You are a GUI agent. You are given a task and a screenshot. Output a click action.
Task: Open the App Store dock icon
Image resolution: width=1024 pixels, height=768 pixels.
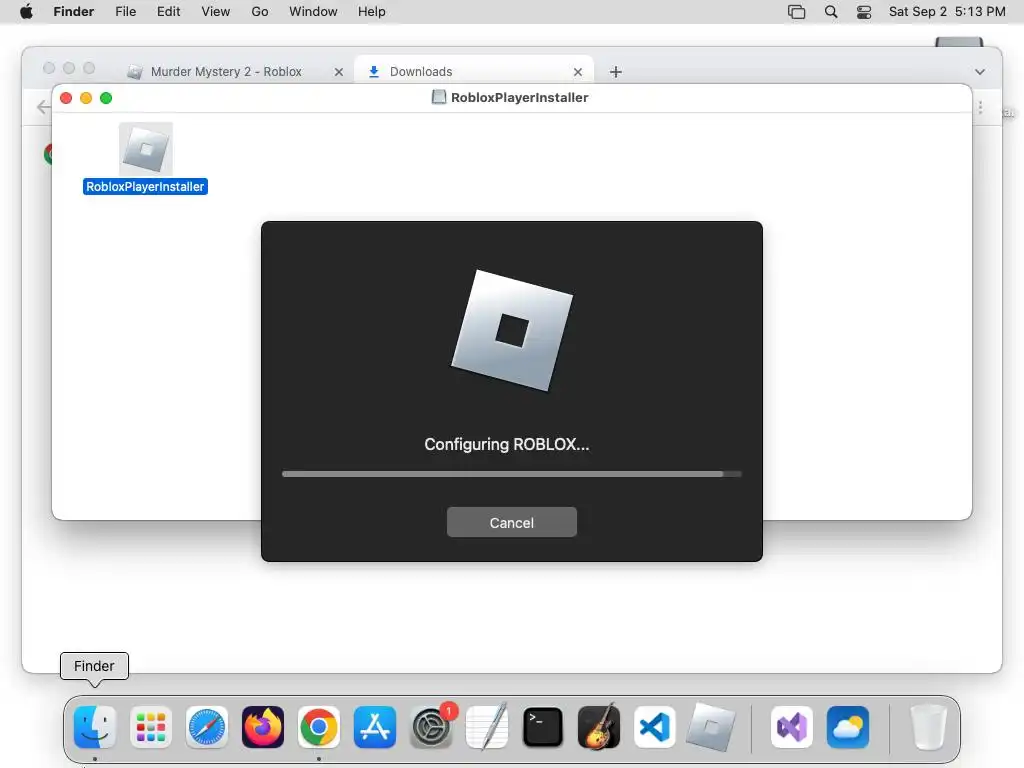(375, 727)
